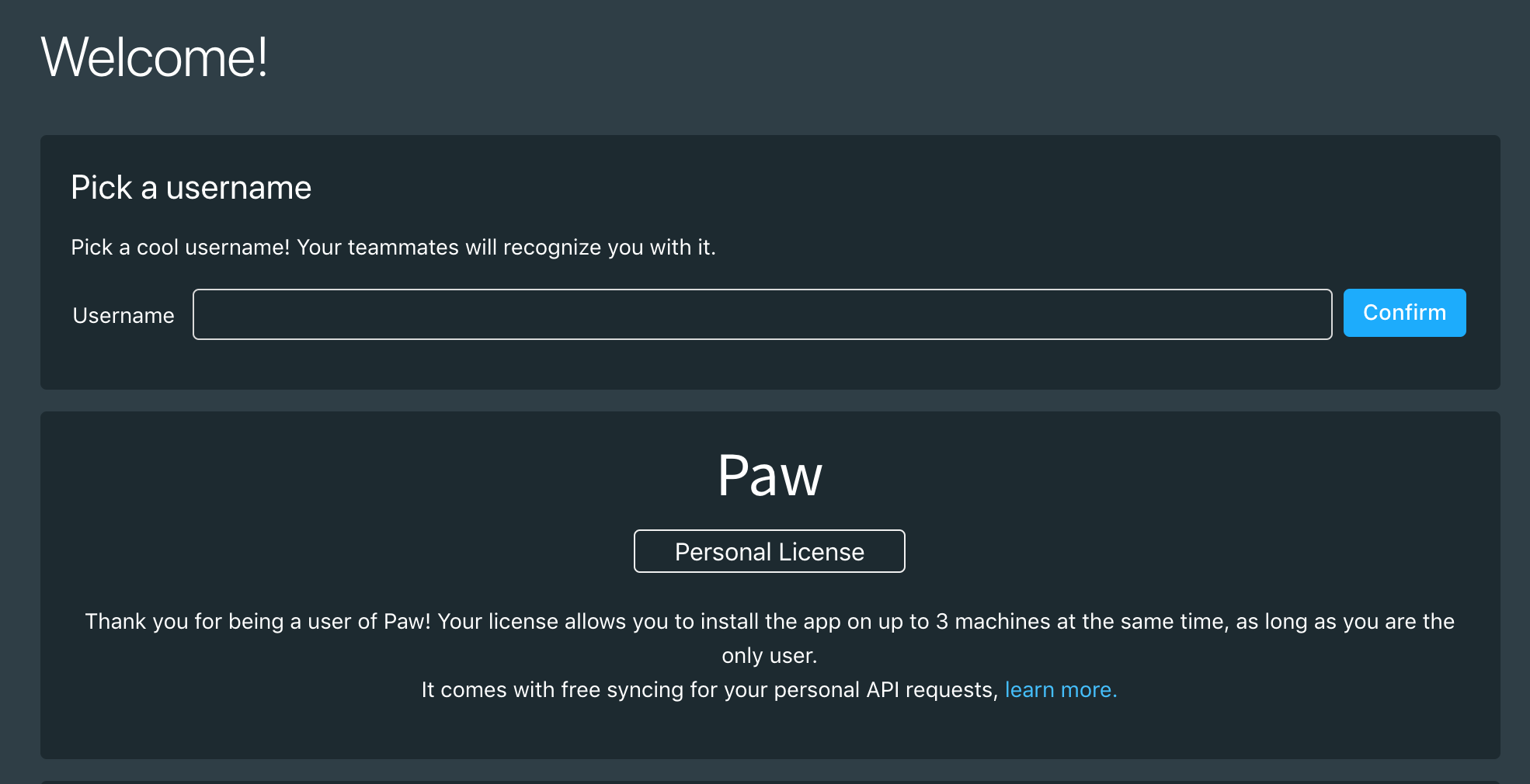Screen dimensions: 1530x784
Task: Click the 'Pick a username' section heading
Action: coord(191,188)
